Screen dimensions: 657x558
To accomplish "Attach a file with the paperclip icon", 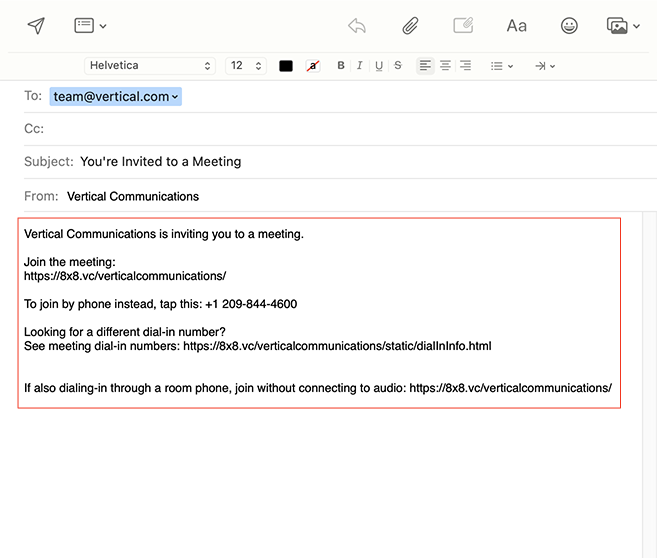I will (410, 26).
